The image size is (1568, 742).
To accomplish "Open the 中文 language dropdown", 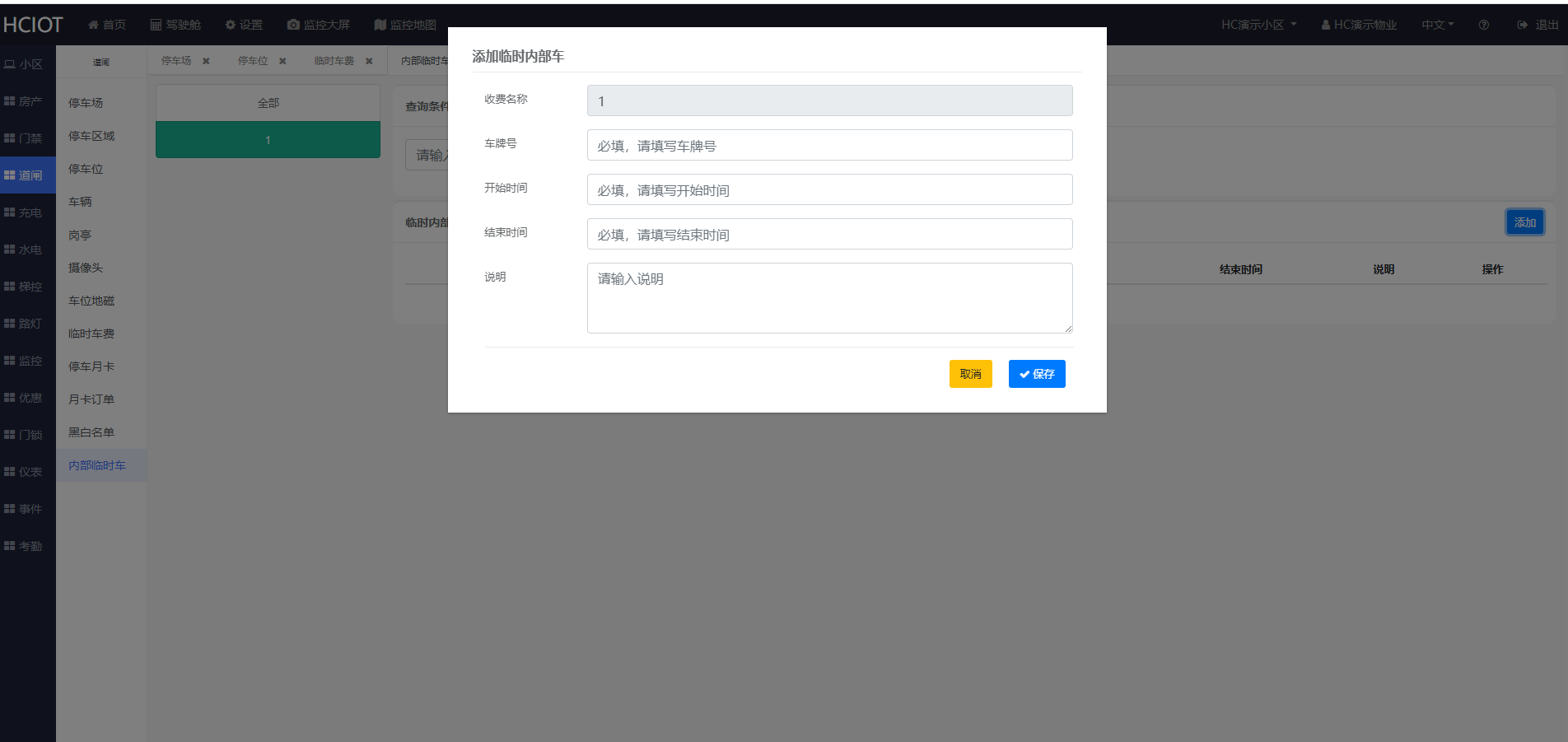I will pyautogui.click(x=1437, y=25).
